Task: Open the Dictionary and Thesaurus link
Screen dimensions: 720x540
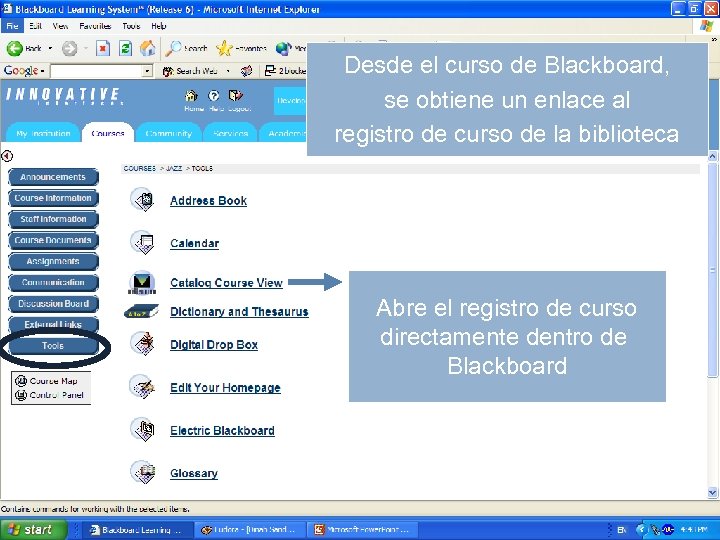Action: [239, 312]
